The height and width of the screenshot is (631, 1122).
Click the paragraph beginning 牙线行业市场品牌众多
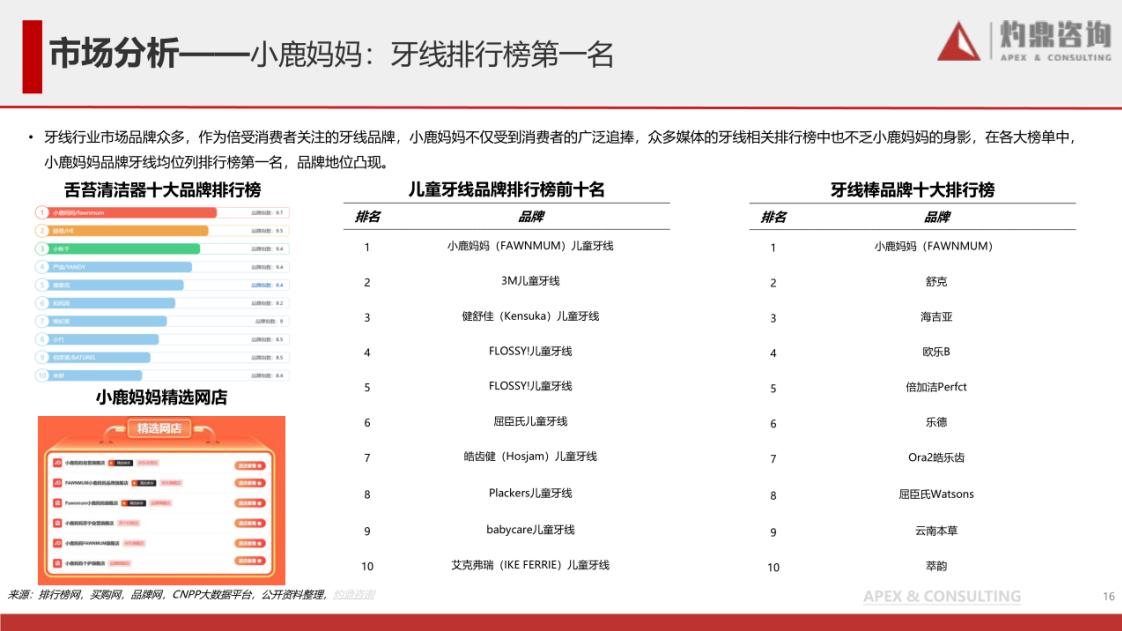click(561, 150)
